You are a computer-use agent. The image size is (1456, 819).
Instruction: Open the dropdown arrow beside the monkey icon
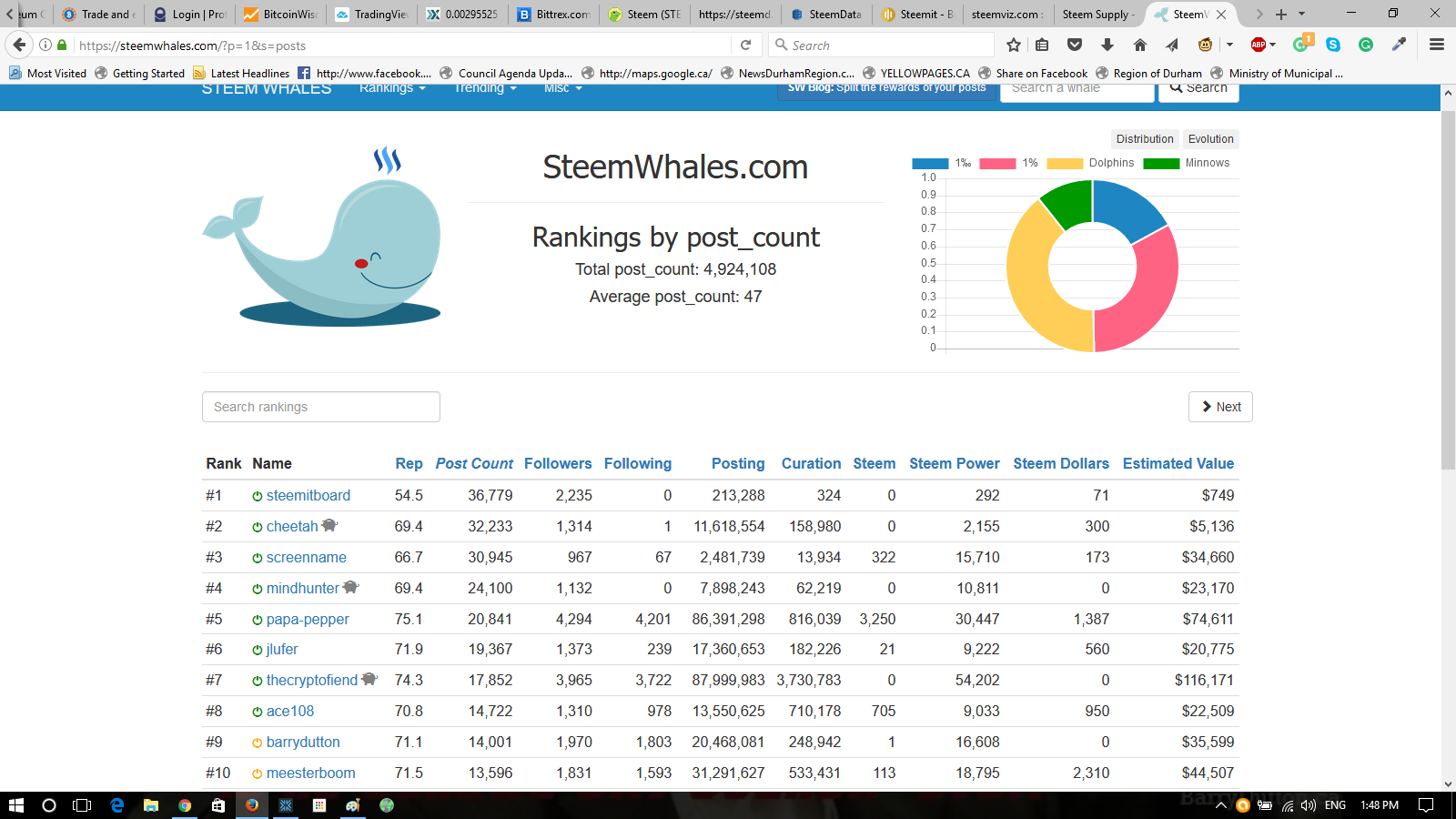point(1229,45)
